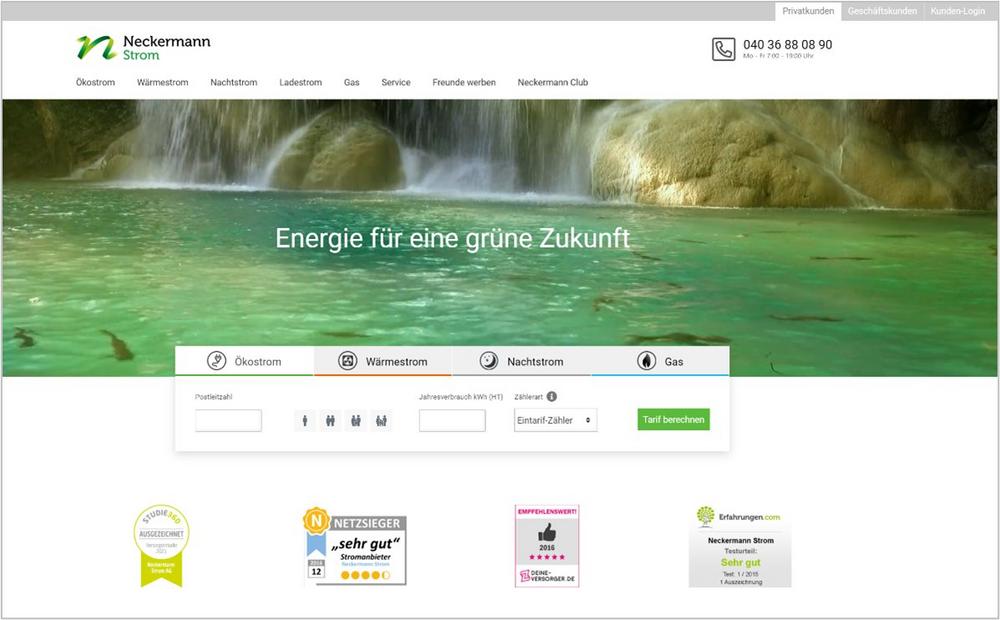This screenshot has width=1000, height=620.
Task: Open the Kunden-Login link
Action: 957,11
